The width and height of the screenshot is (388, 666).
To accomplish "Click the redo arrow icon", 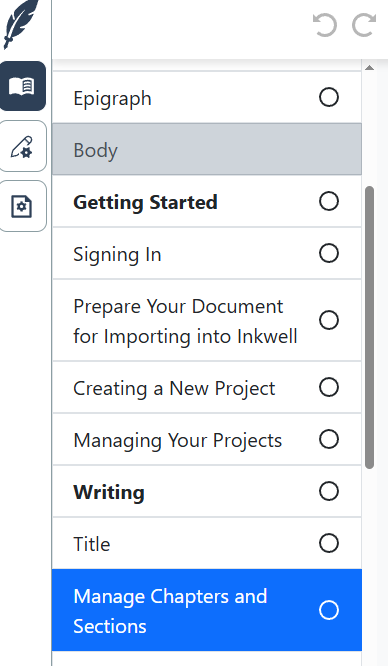I will click(x=364, y=25).
